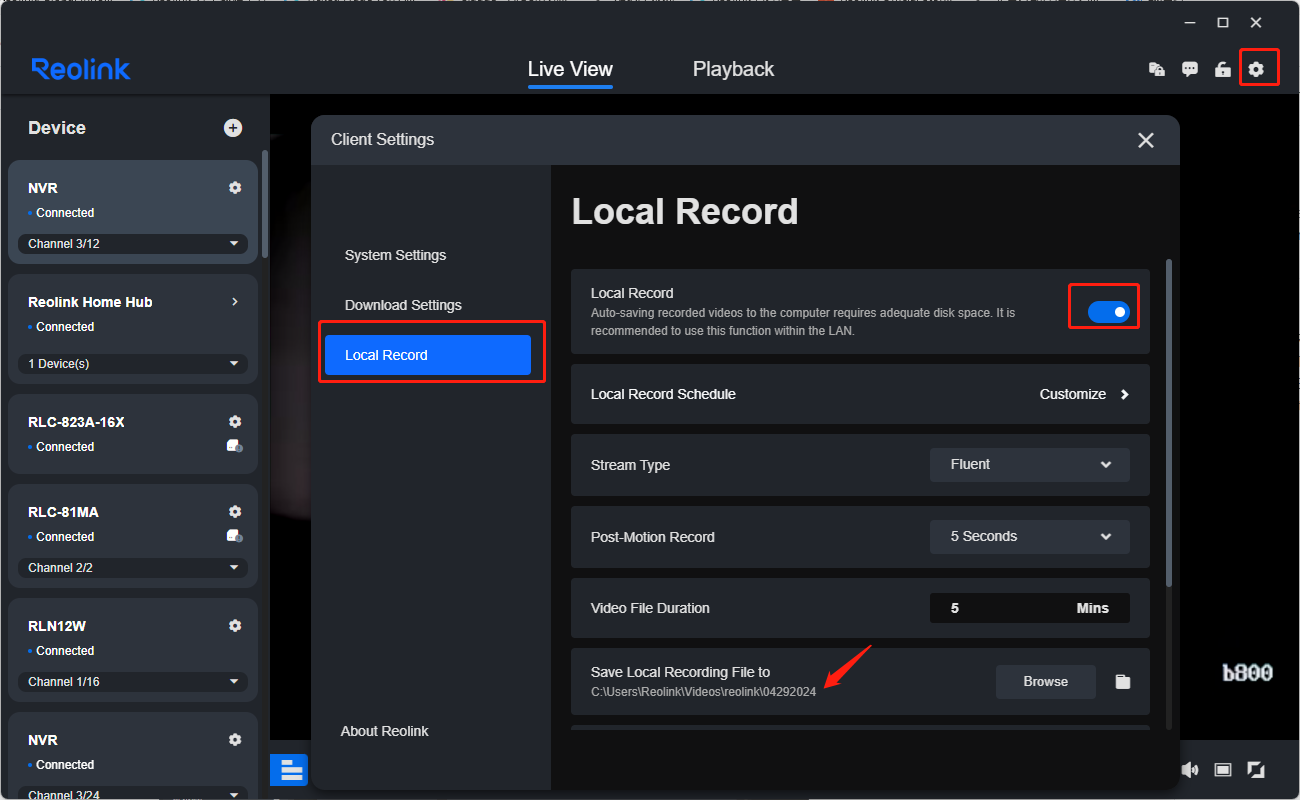
Task: Open settings gear for NVR Channel 3/12 device
Action: [x=235, y=187]
